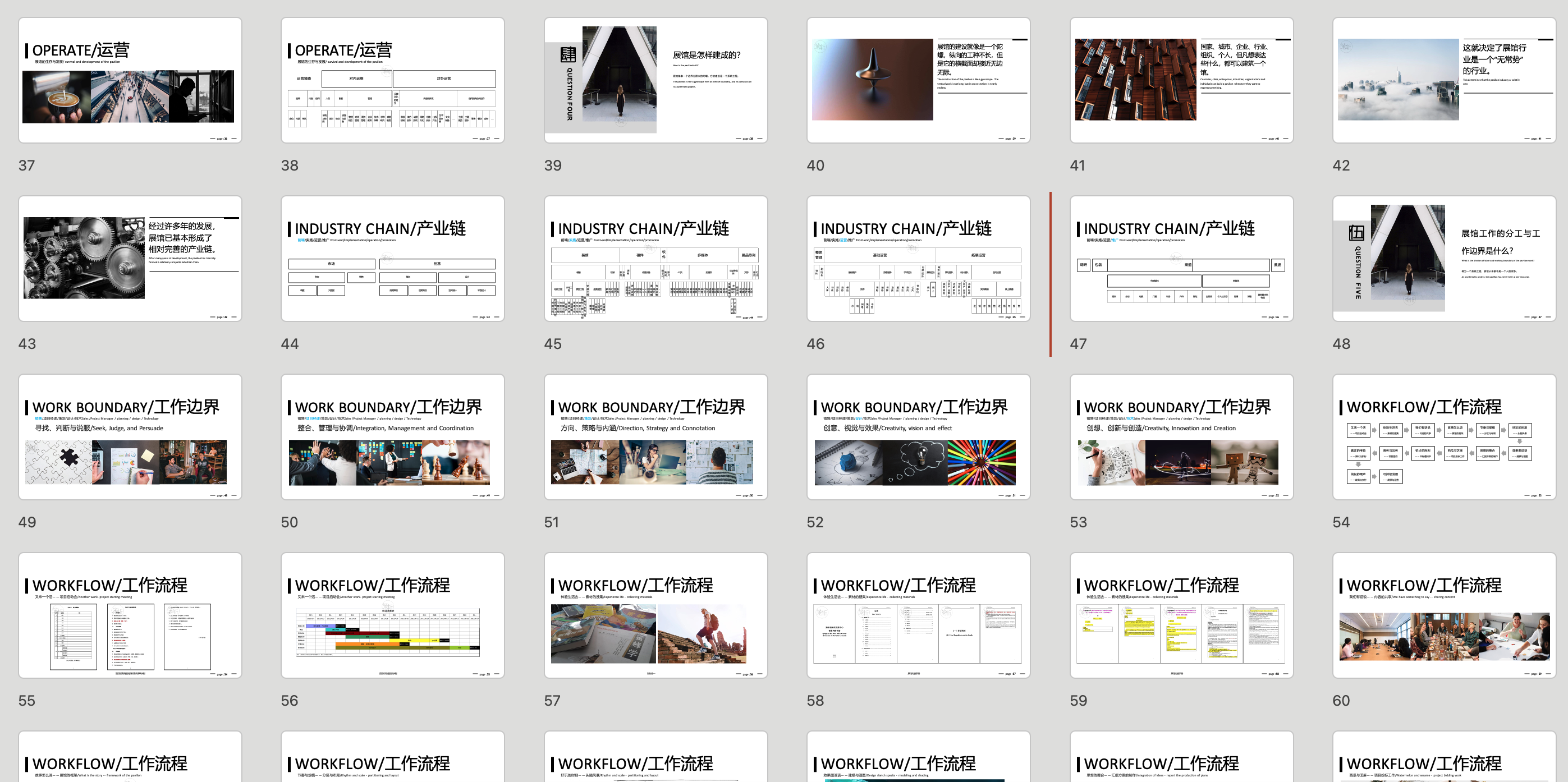Click slide number label 55
1568x782 pixels.
click(27, 701)
